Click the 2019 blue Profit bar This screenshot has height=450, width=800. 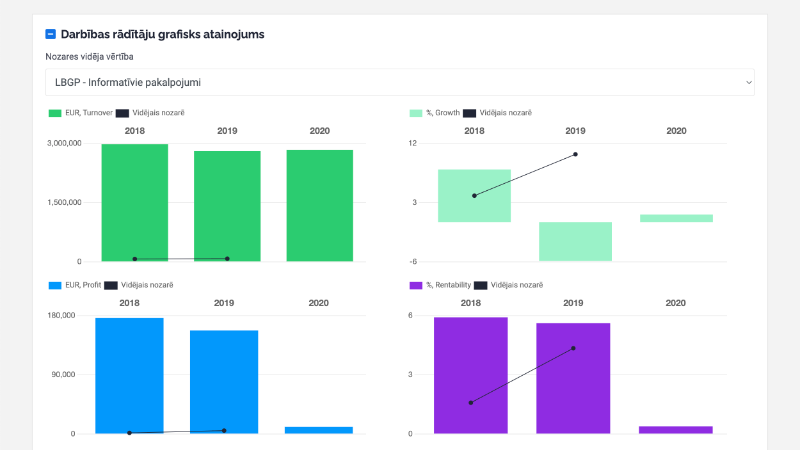(224, 382)
